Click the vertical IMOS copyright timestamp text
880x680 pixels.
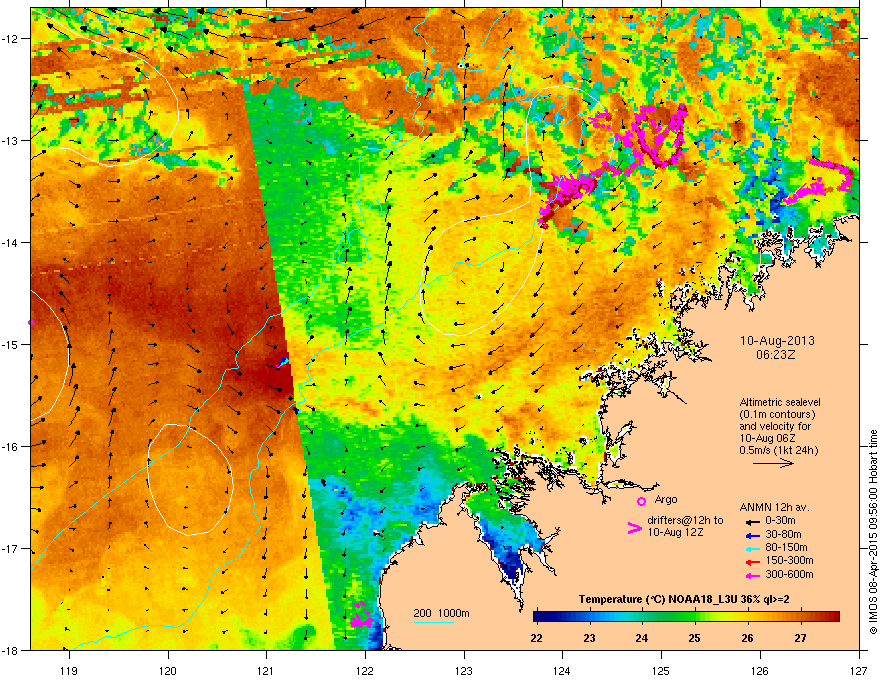click(873, 532)
